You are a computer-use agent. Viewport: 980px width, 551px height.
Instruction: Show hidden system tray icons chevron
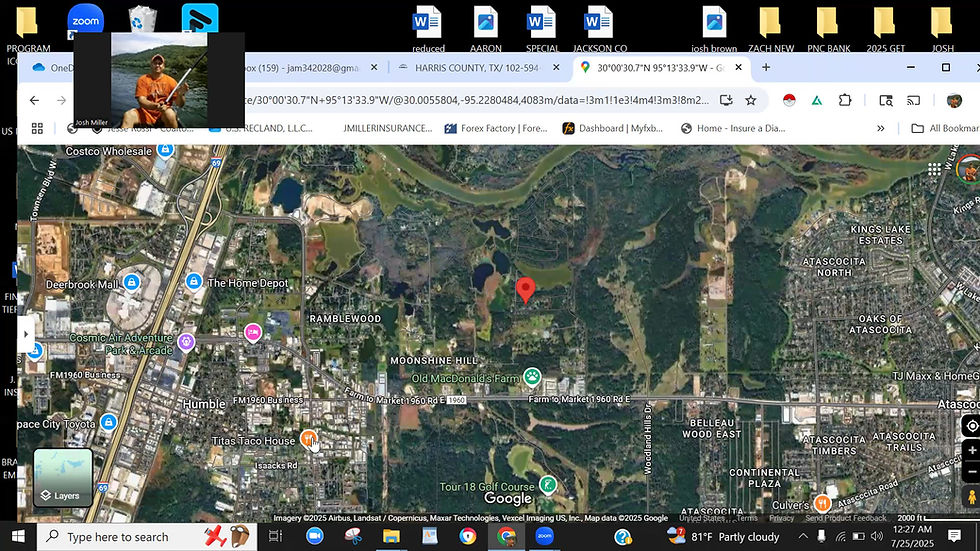(803, 536)
